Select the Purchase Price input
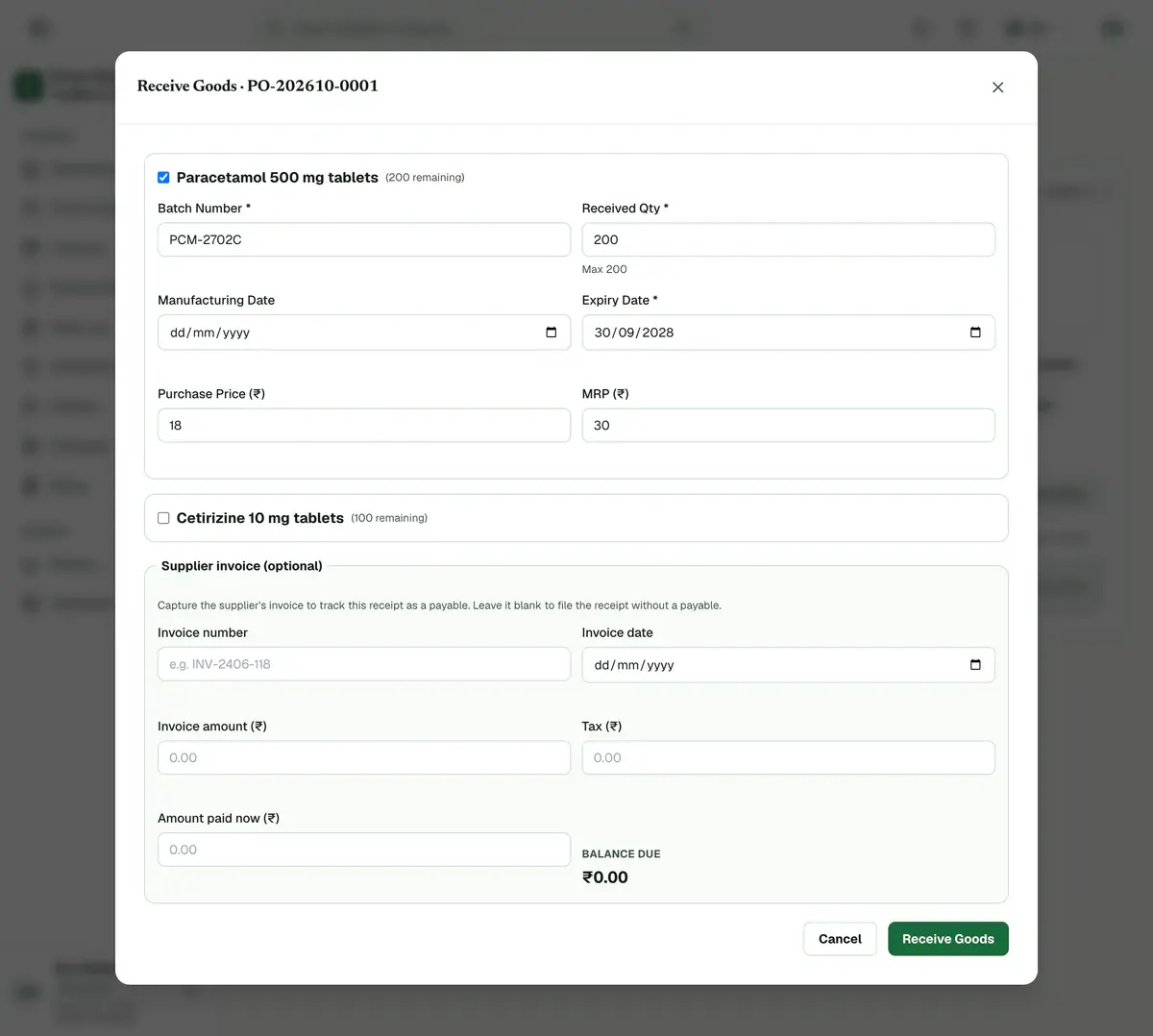The image size is (1153, 1036). (x=364, y=426)
